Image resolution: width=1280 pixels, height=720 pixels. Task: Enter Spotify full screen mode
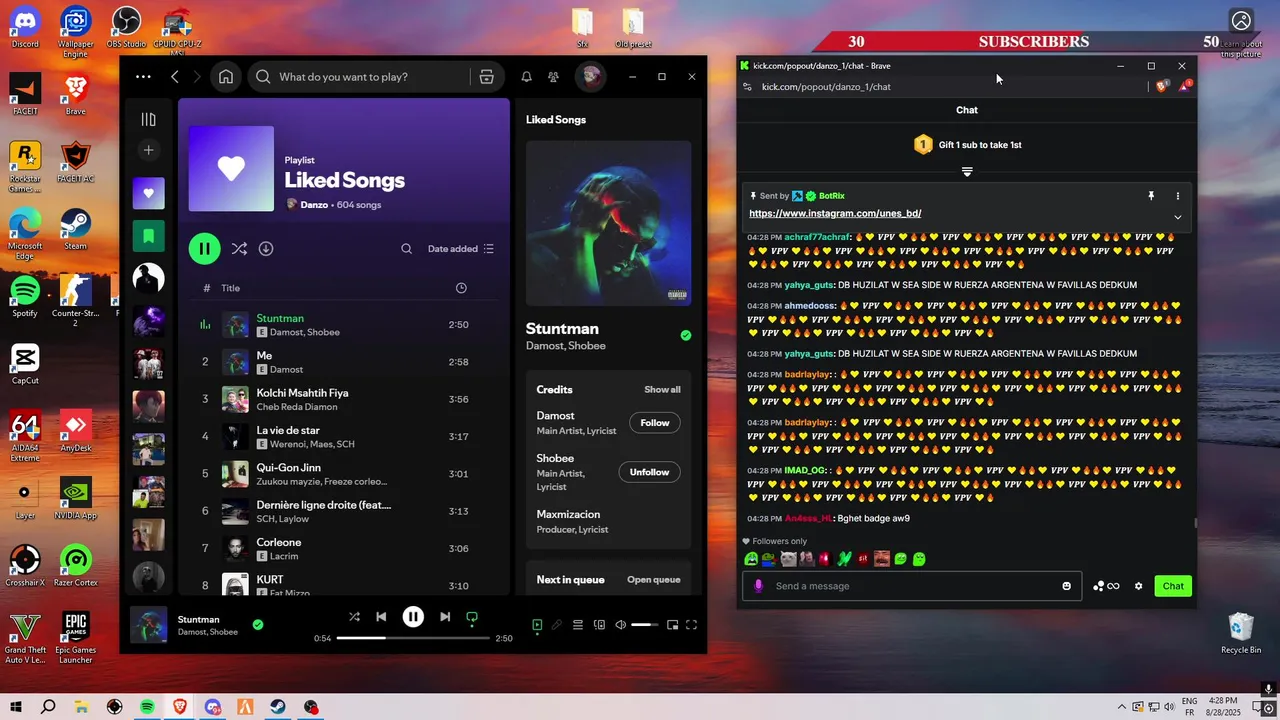[x=691, y=625]
